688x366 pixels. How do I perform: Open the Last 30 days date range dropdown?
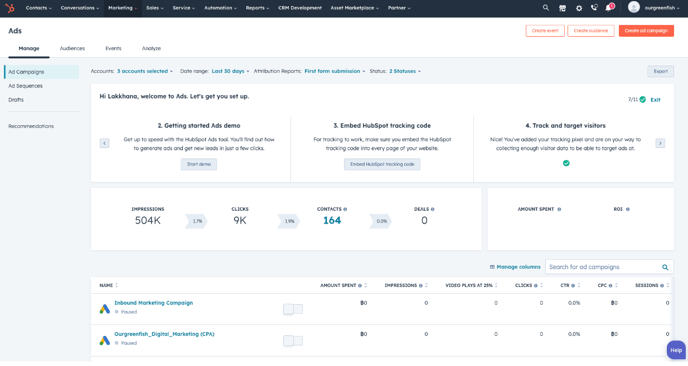[x=230, y=71]
